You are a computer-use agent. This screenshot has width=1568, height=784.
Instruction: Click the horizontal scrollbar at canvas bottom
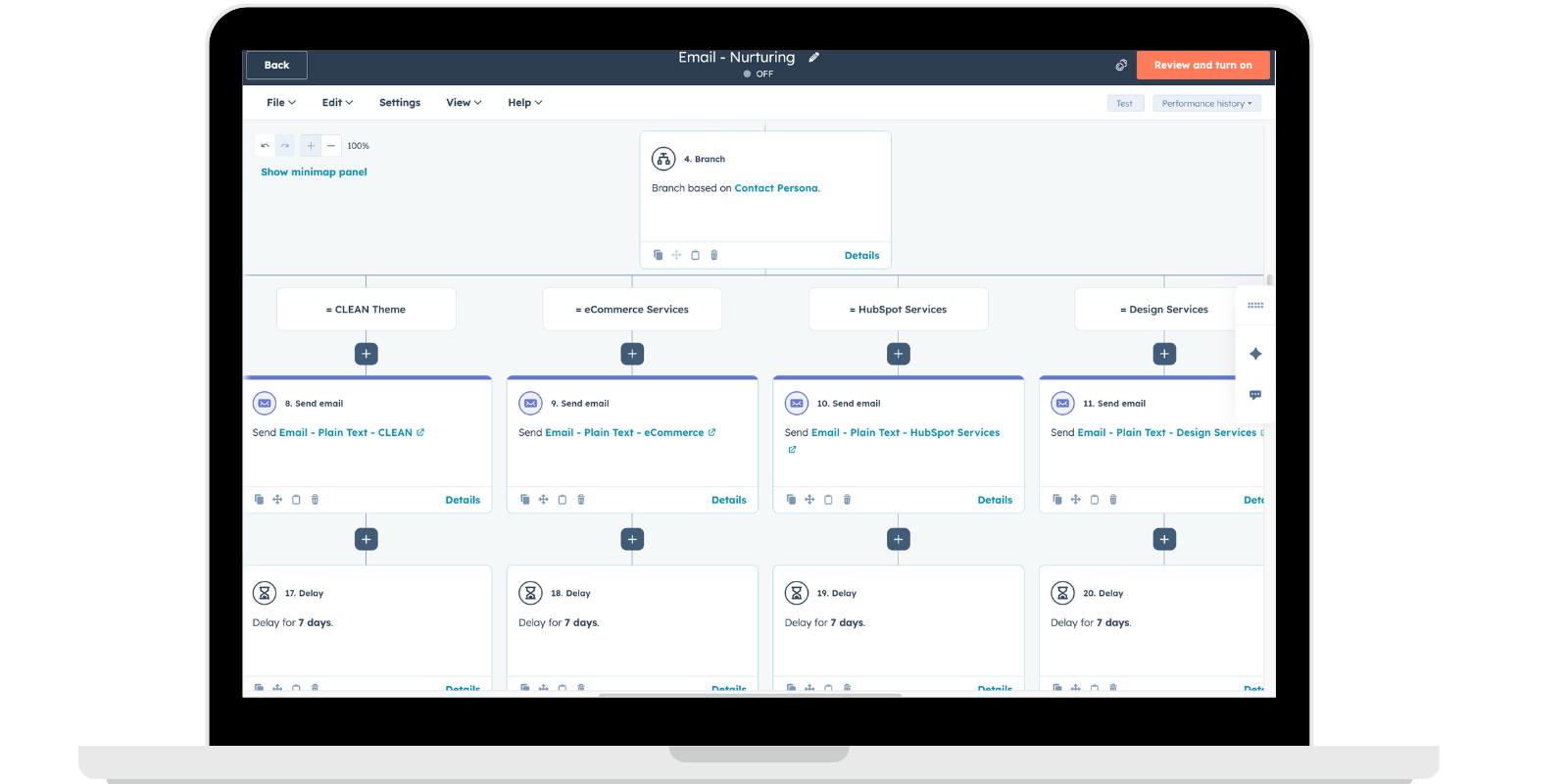click(x=750, y=695)
